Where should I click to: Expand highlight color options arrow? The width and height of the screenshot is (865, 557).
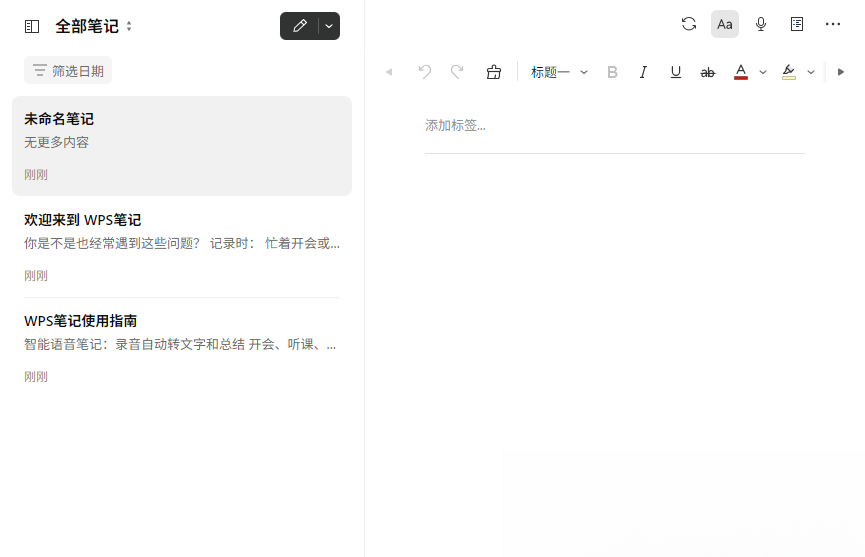pyautogui.click(x=811, y=72)
